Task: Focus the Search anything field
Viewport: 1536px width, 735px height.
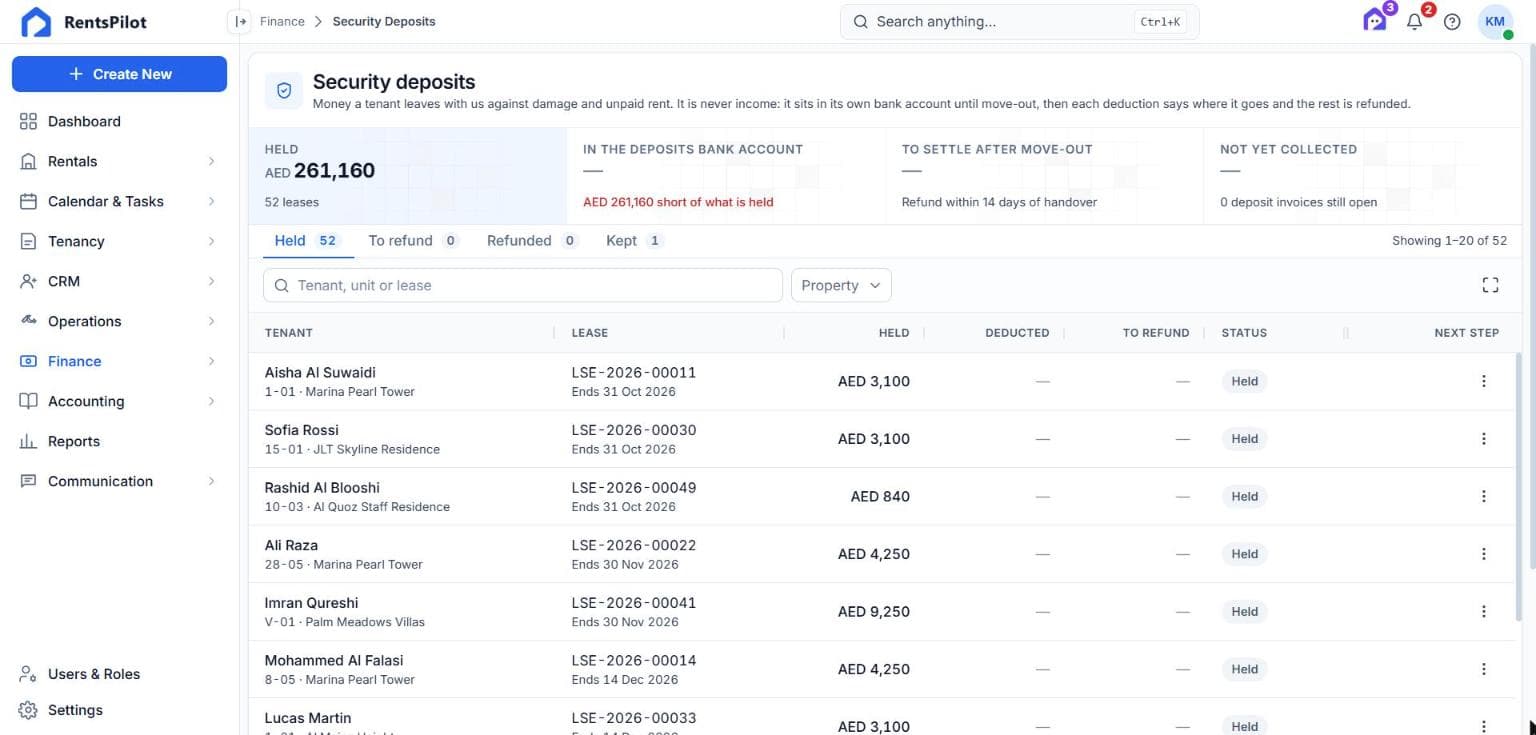Action: [1019, 21]
